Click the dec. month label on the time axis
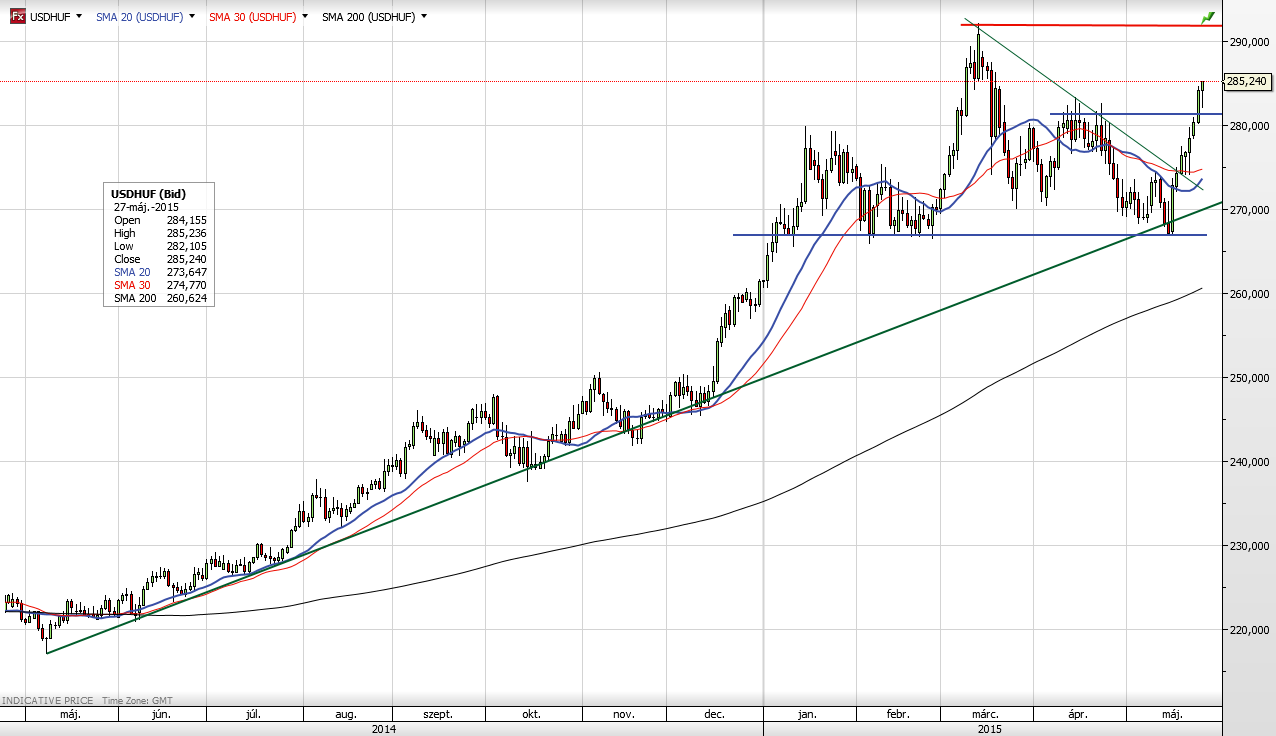The image size is (1276, 736). (x=714, y=715)
